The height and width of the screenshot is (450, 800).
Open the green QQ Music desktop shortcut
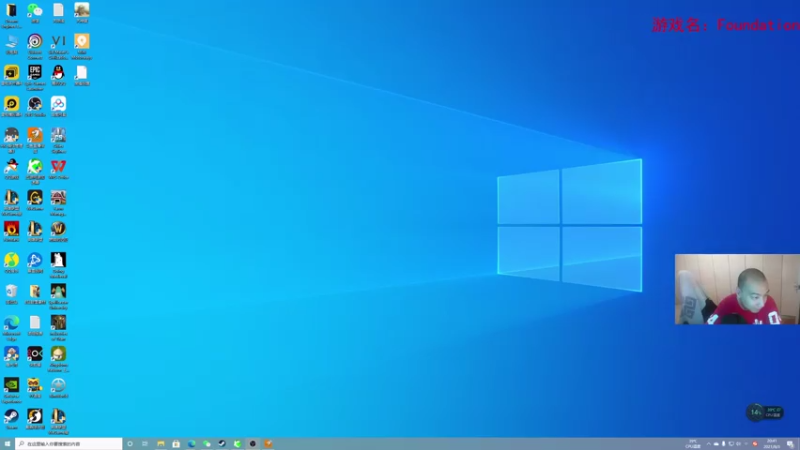coord(11,262)
